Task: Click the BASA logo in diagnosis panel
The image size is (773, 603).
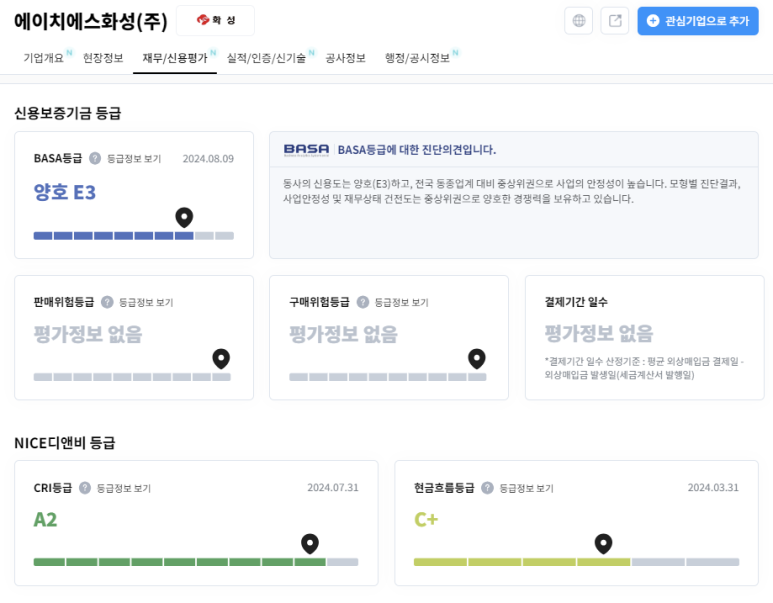Action: pyautogui.click(x=306, y=149)
